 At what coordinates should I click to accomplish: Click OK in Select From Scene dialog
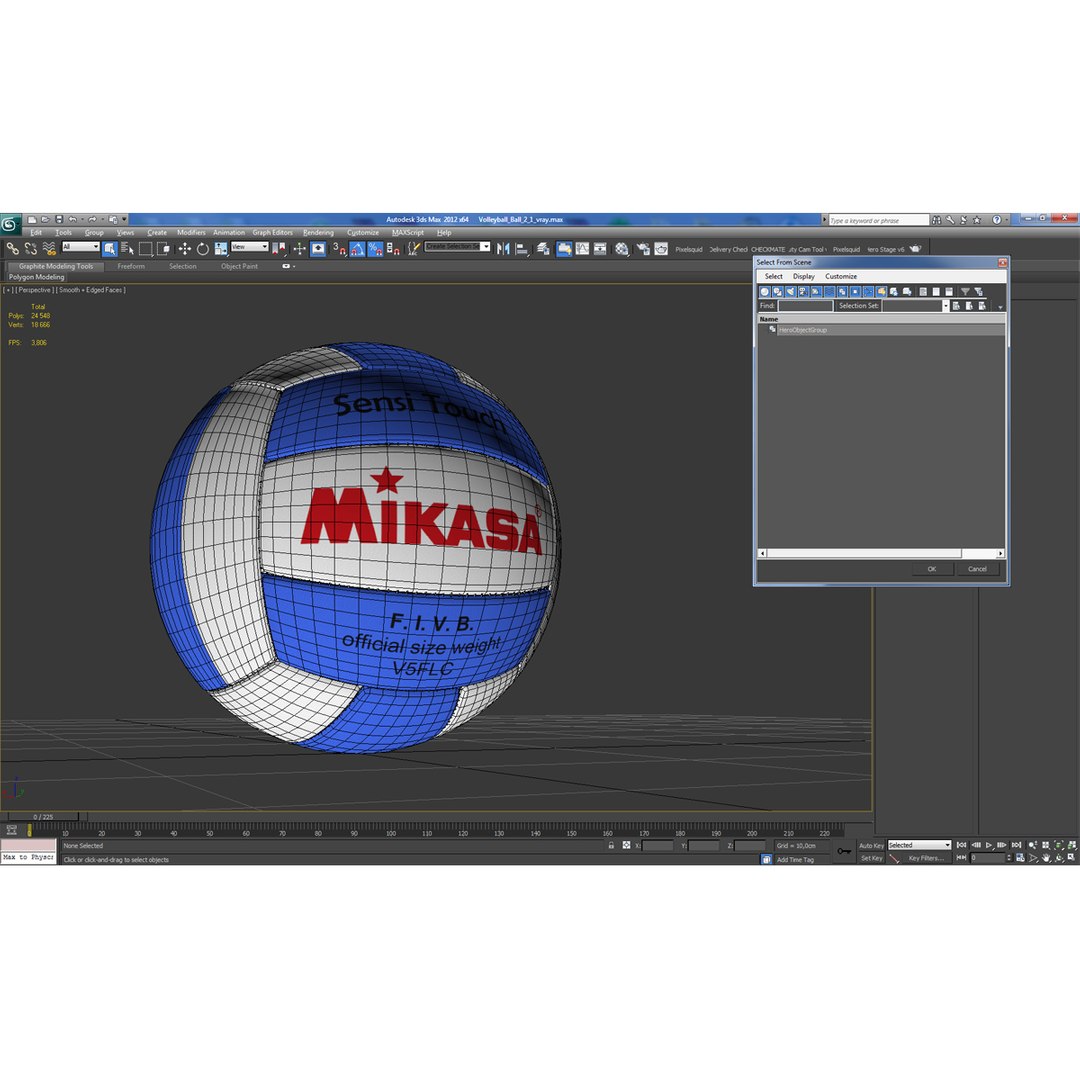pyautogui.click(x=932, y=569)
